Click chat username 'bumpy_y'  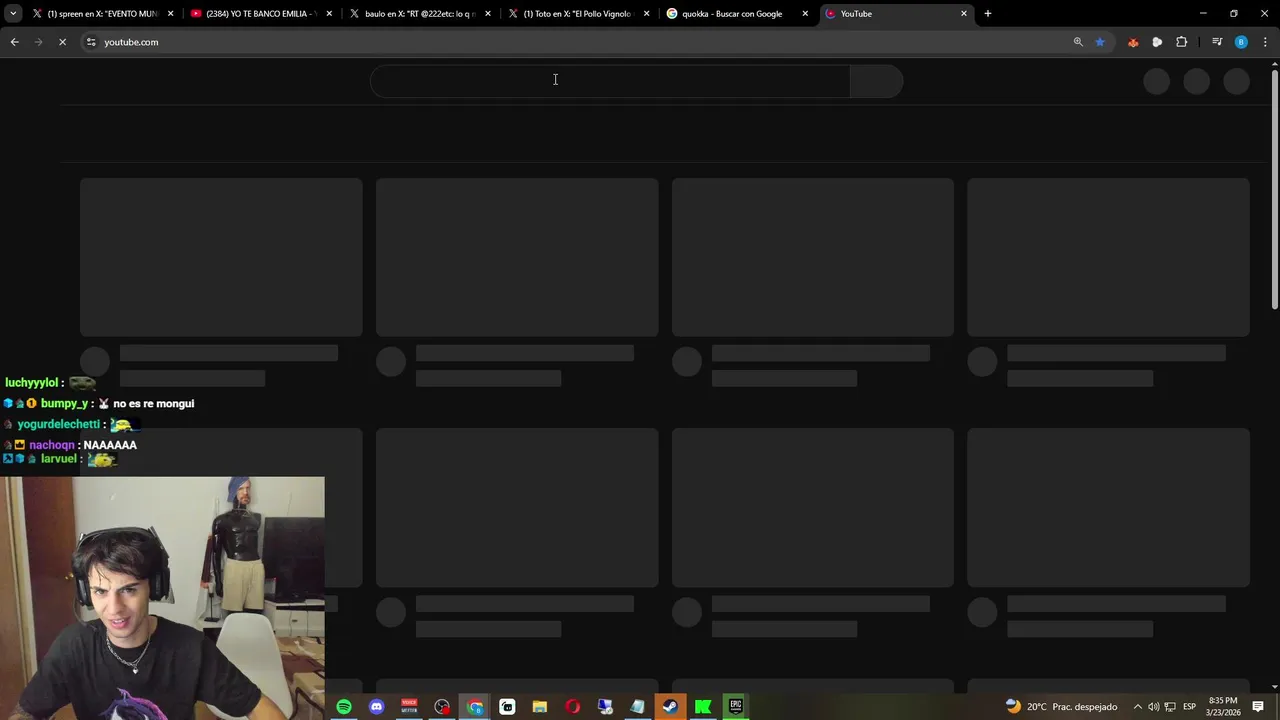tap(65, 404)
